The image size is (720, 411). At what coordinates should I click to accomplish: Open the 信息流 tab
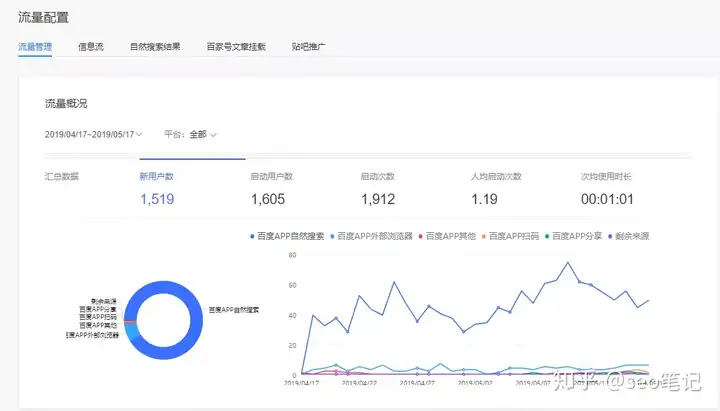(91, 46)
